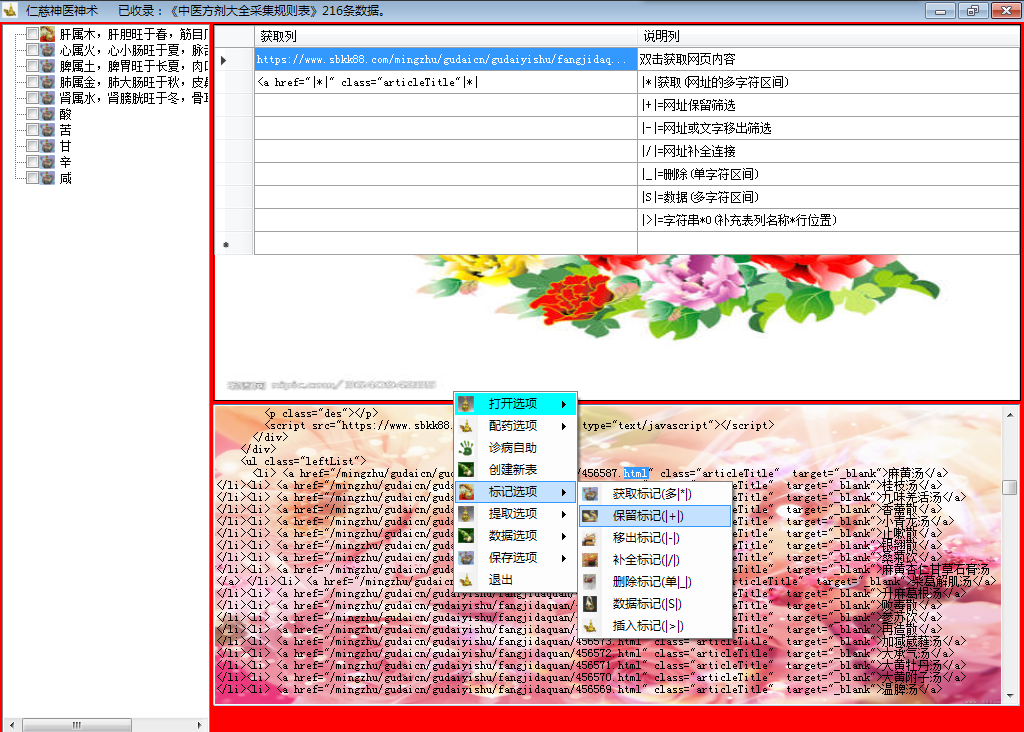
Task: Check the 甘 checkbox
Action: tap(32, 146)
